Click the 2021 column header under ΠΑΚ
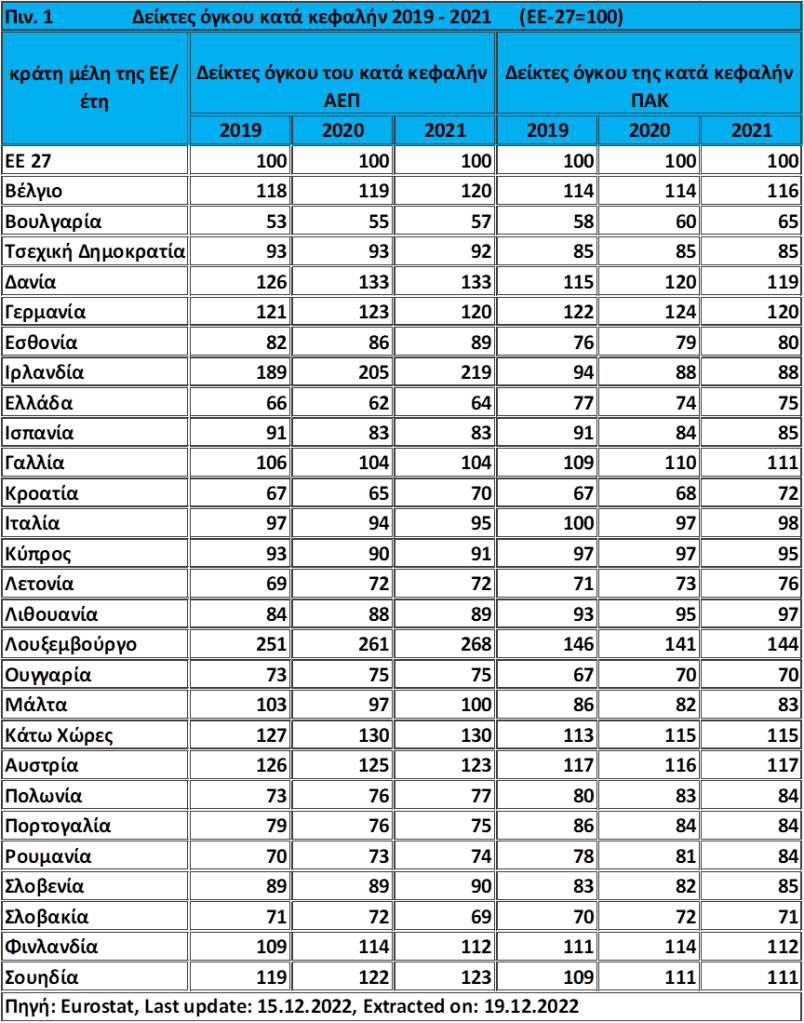804x1023 pixels. pyautogui.click(x=751, y=131)
